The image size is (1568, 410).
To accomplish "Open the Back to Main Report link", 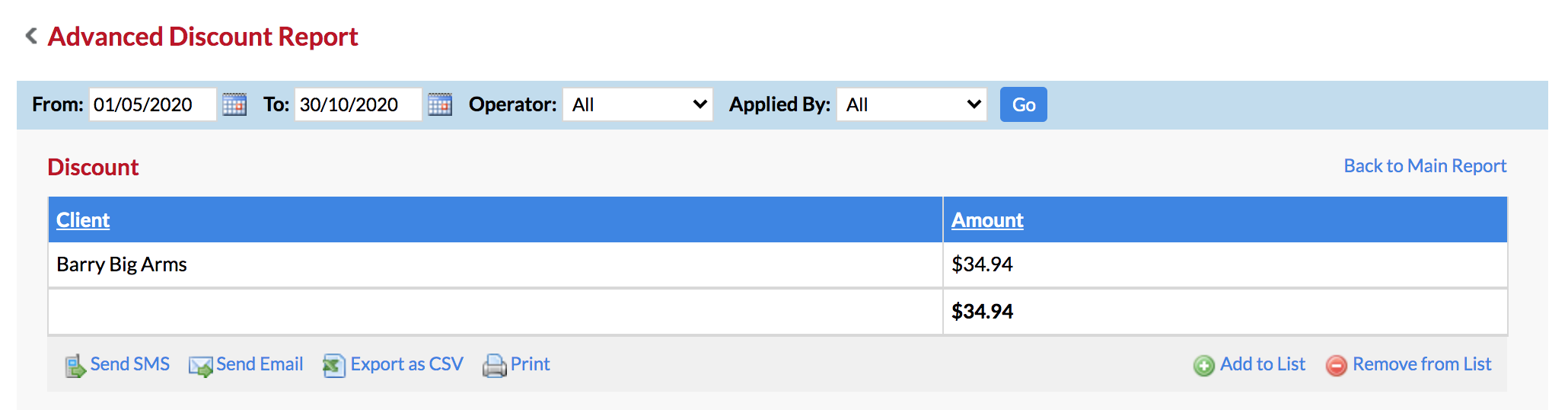I will coord(1425,166).
